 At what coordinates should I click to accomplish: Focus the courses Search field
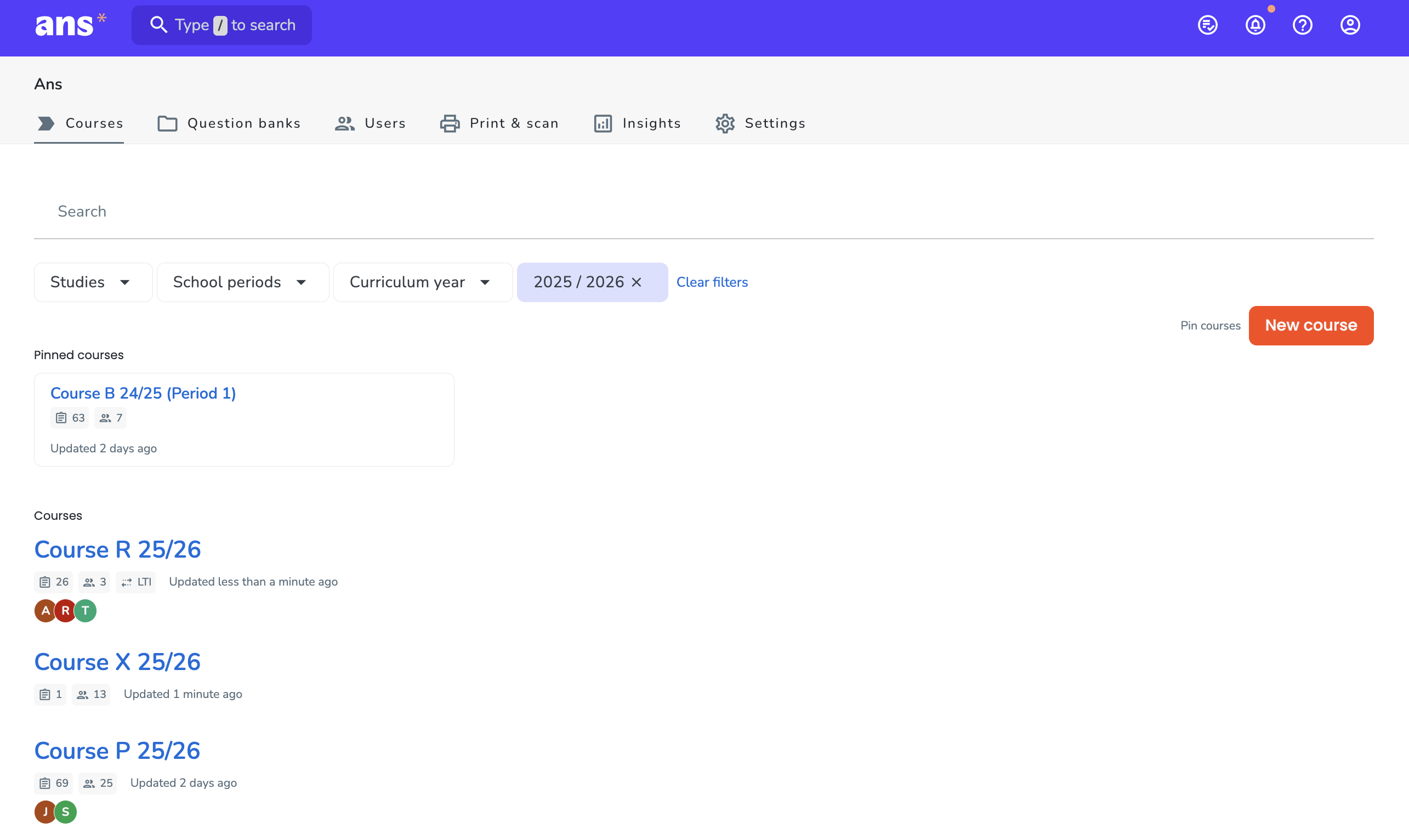[704, 211]
